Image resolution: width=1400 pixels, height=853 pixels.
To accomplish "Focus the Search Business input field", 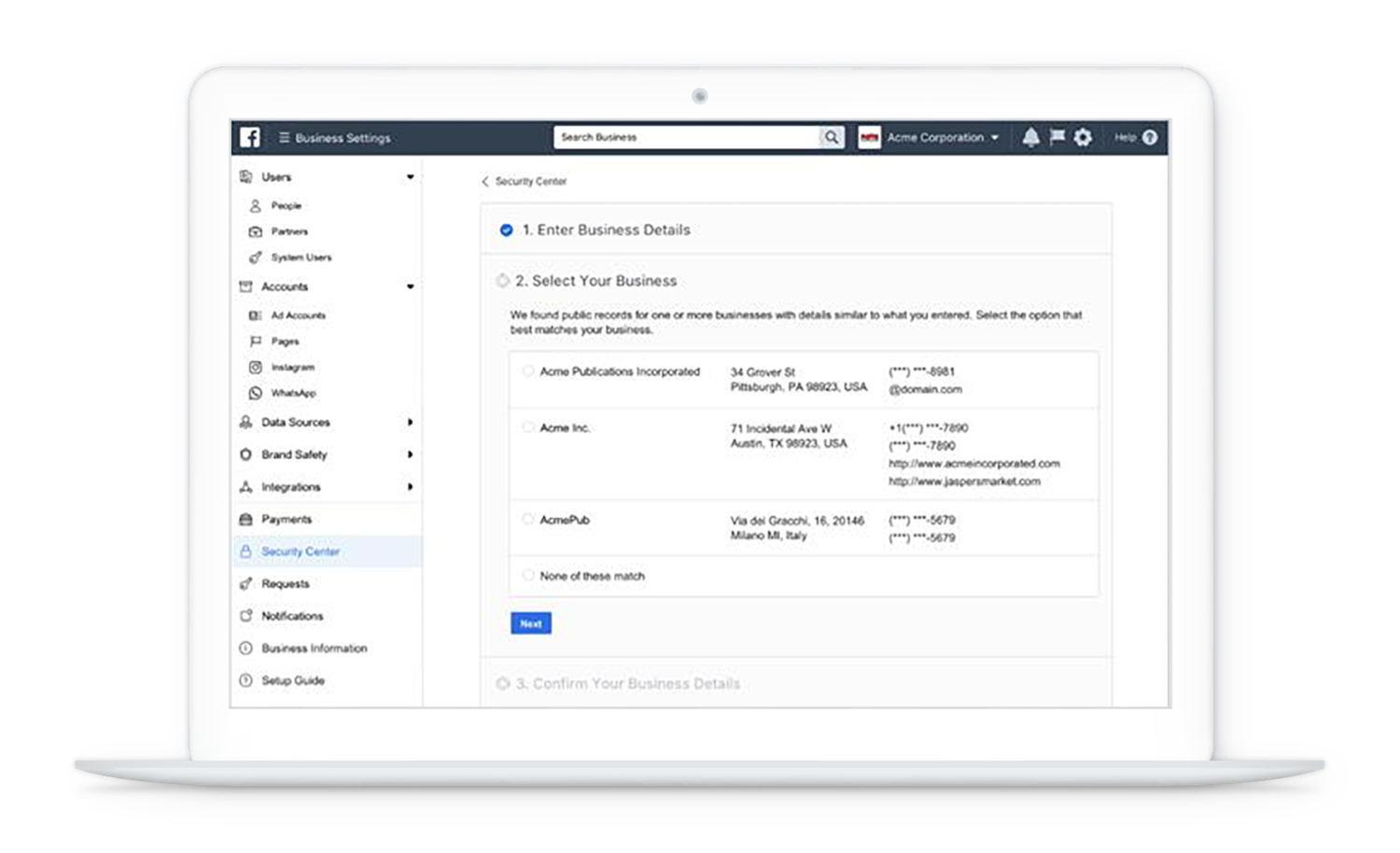I will point(687,137).
